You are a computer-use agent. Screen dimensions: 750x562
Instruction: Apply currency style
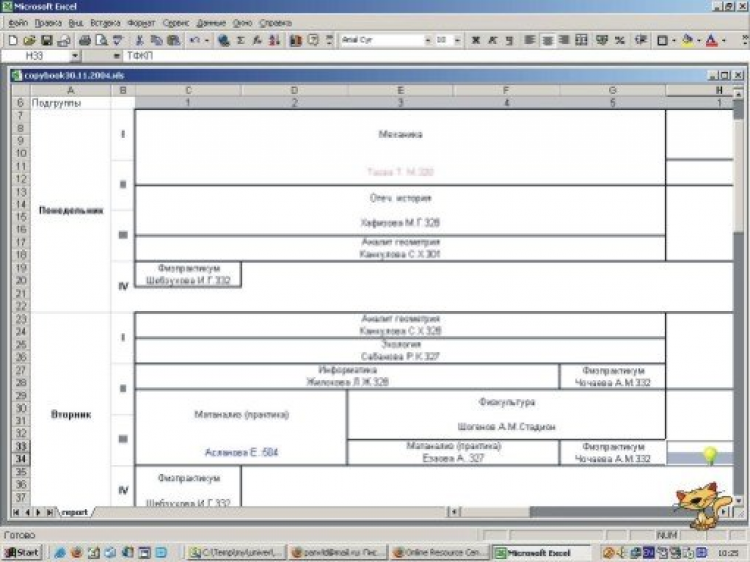pyautogui.click(x=602, y=41)
